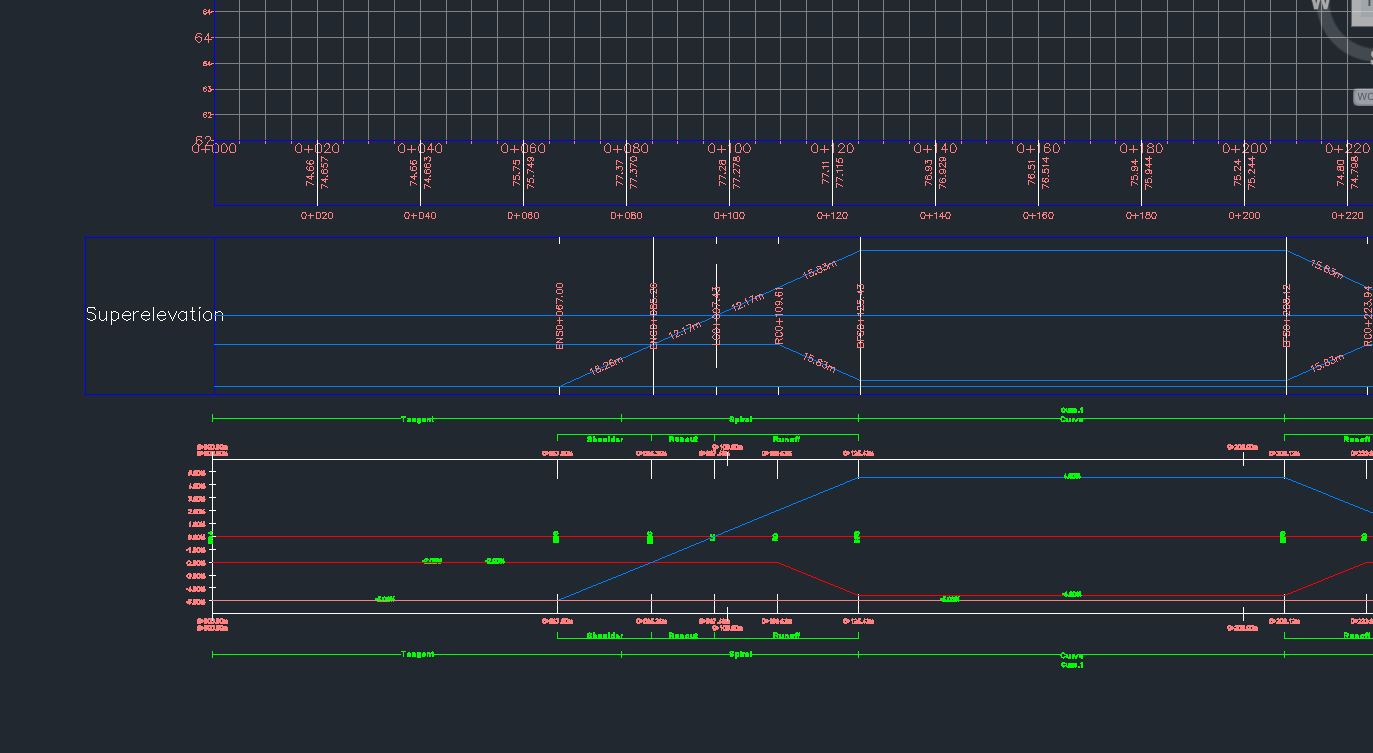Select the large 0+060 station label on grid axis
Viewport: 1373px width, 753px height.
coord(523,148)
